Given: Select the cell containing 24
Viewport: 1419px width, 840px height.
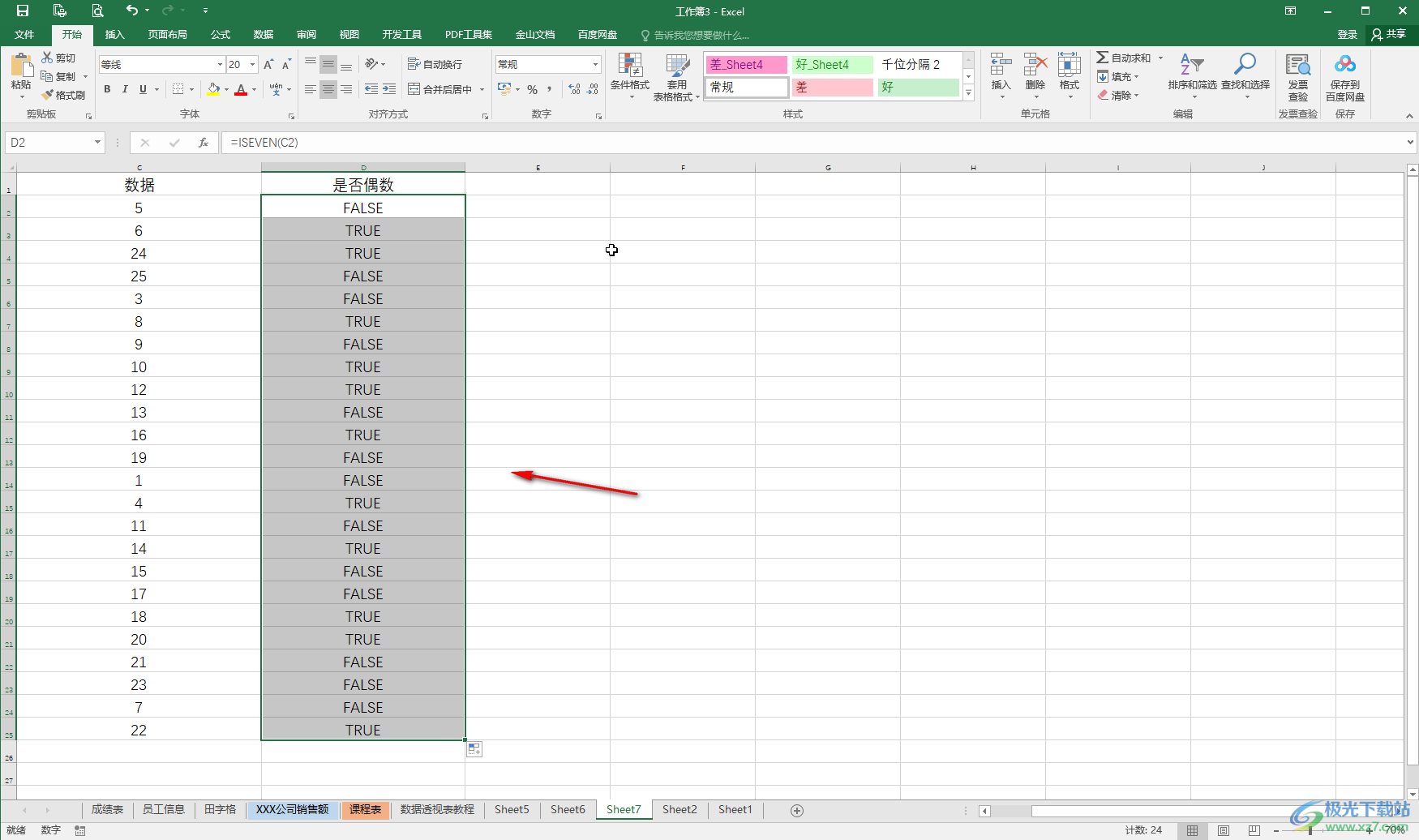Looking at the screenshot, I should pos(139,254).
